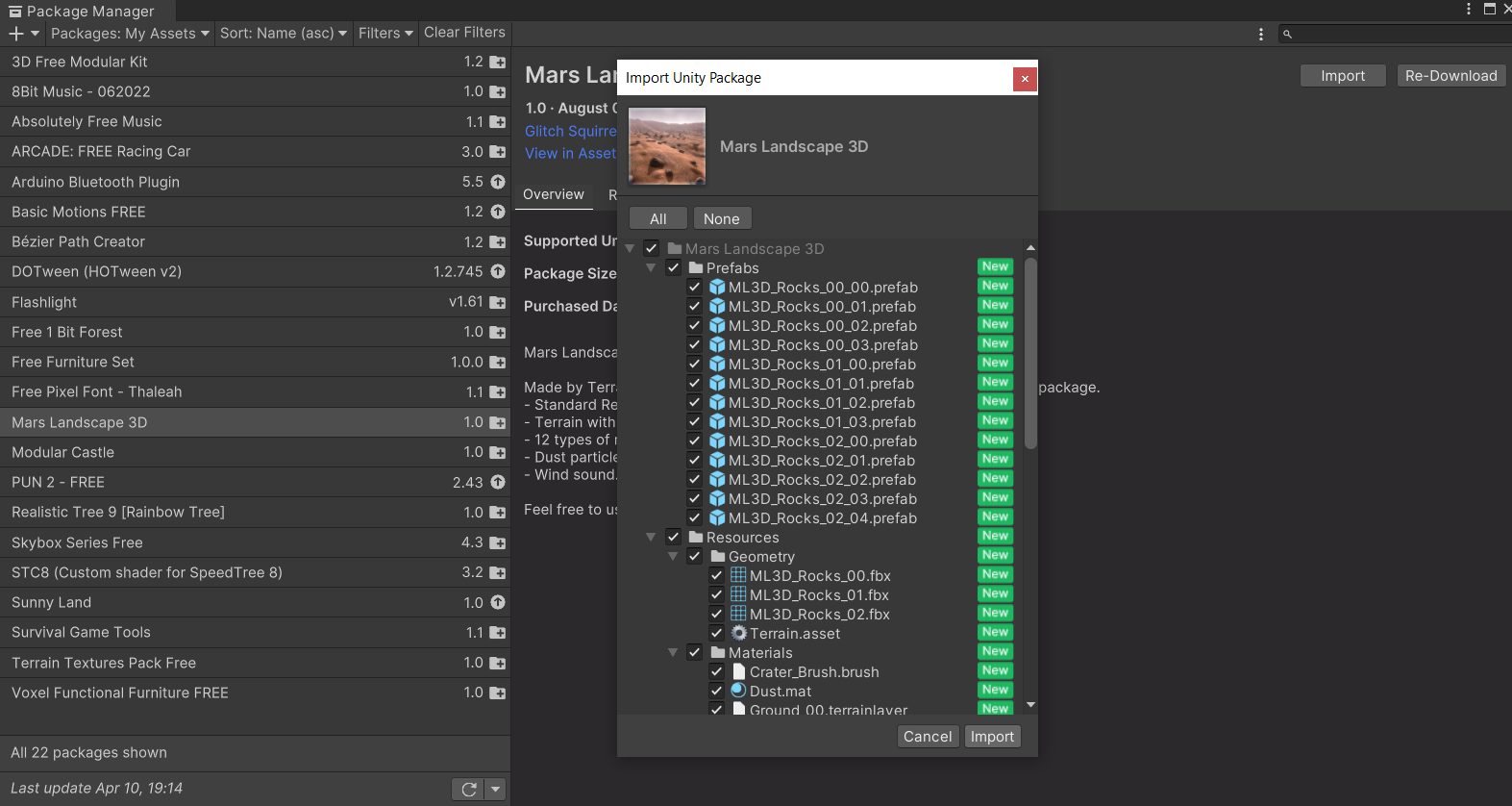Click update icon for Basic Motions FREE

(x=498, y=212)
